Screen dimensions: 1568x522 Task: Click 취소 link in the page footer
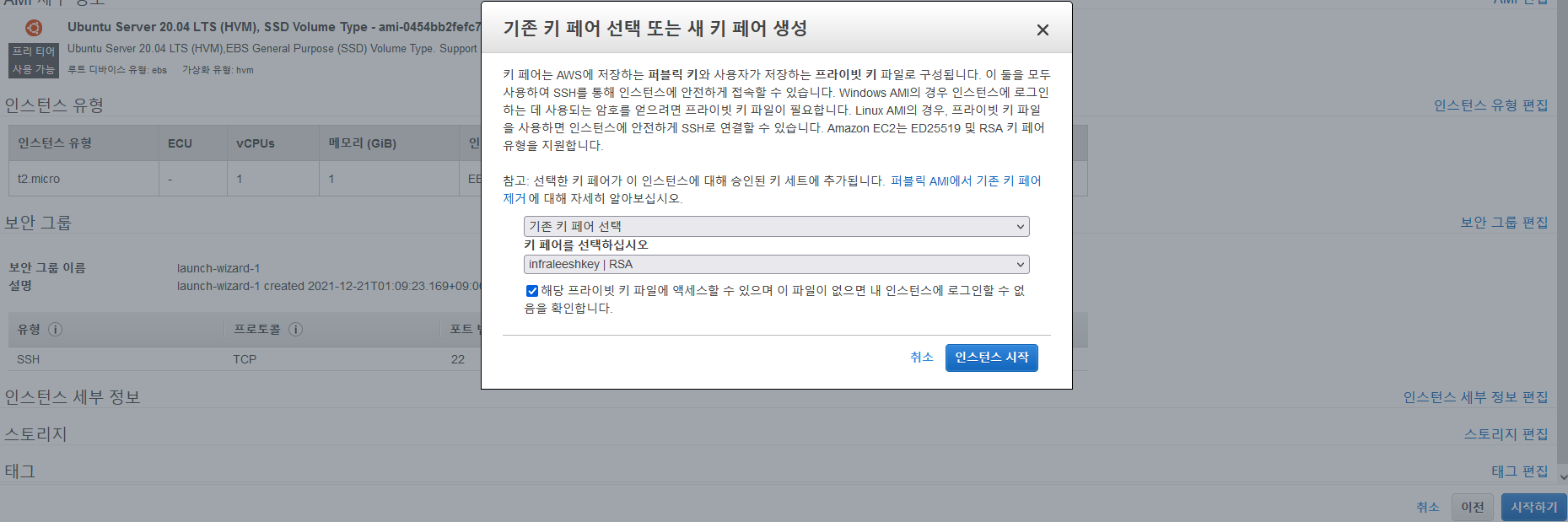coord(1427,507)
